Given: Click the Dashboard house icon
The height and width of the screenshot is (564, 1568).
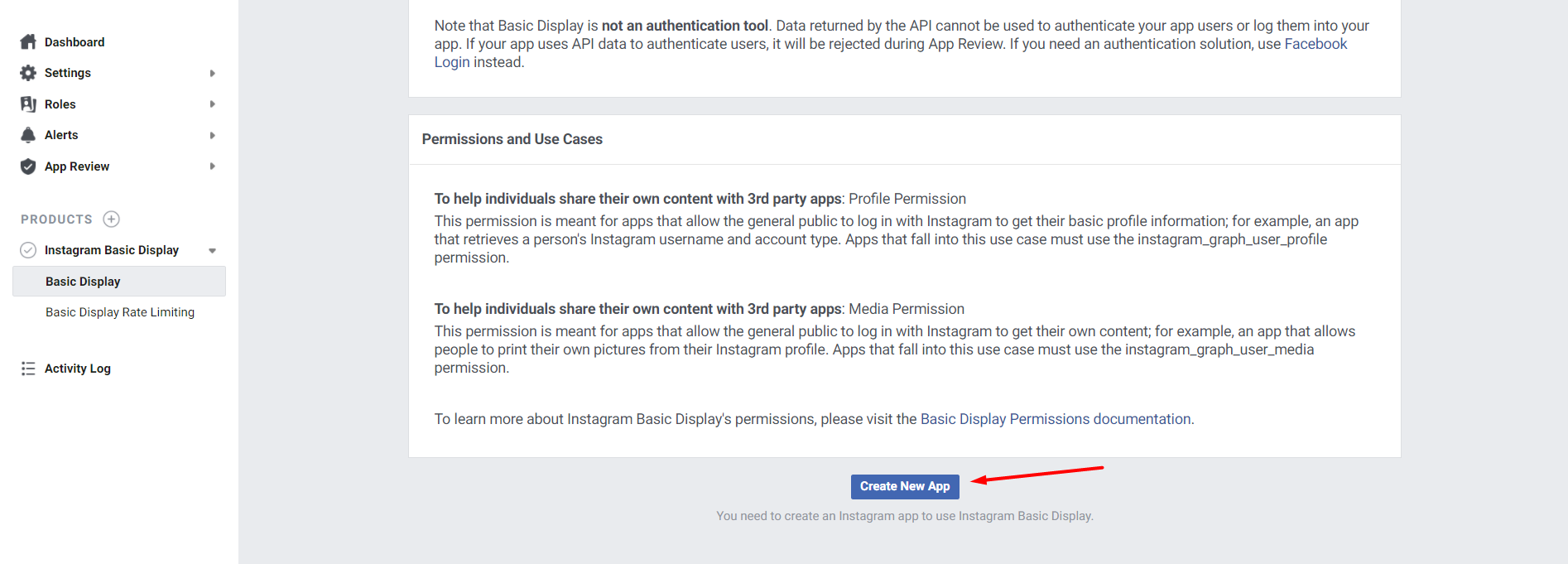Looking at the screenshot, I should [x=28, y=42].
